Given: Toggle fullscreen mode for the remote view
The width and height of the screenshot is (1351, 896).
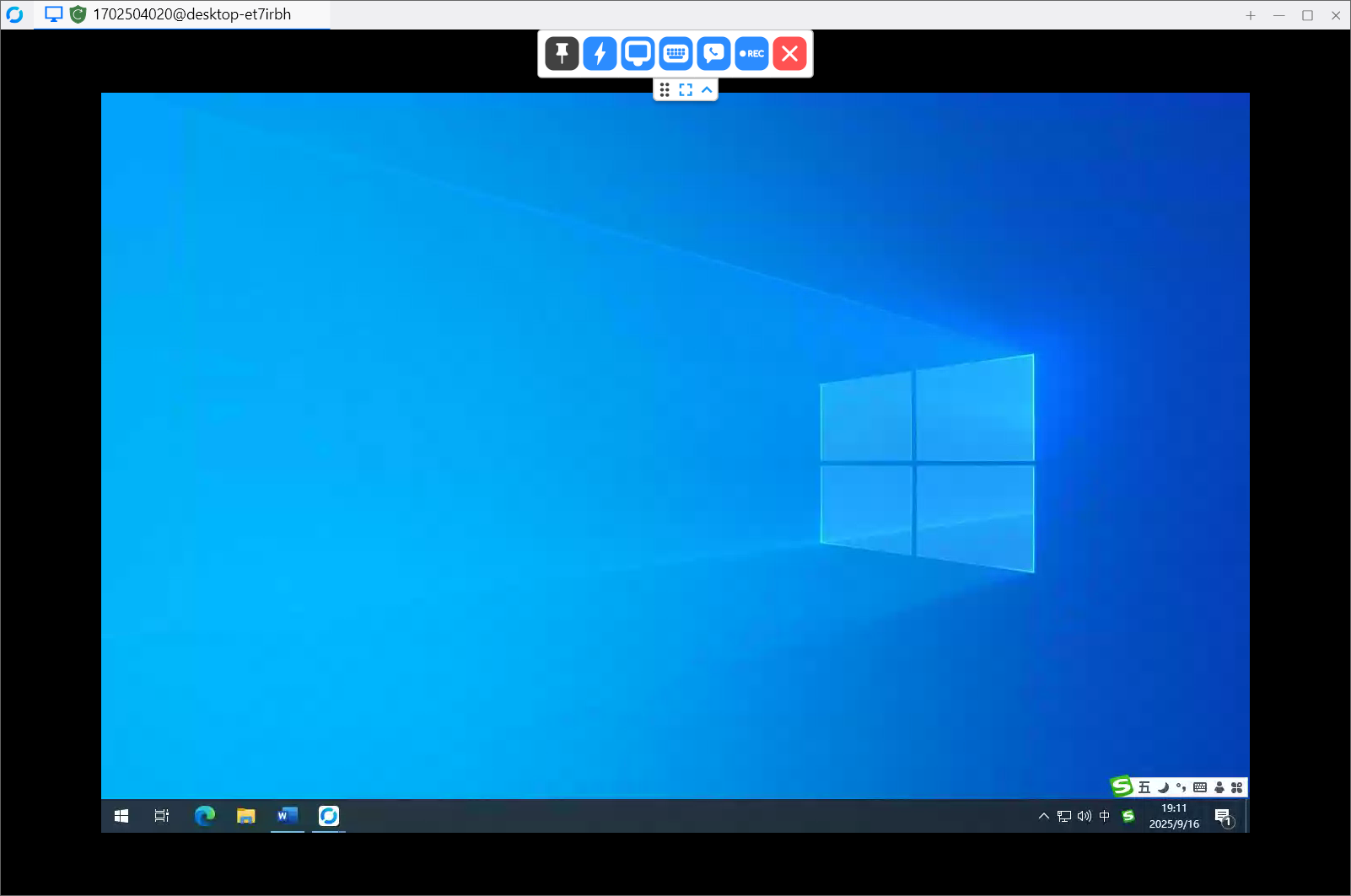Looking at the screenshot, I should [x=686, y=89].
